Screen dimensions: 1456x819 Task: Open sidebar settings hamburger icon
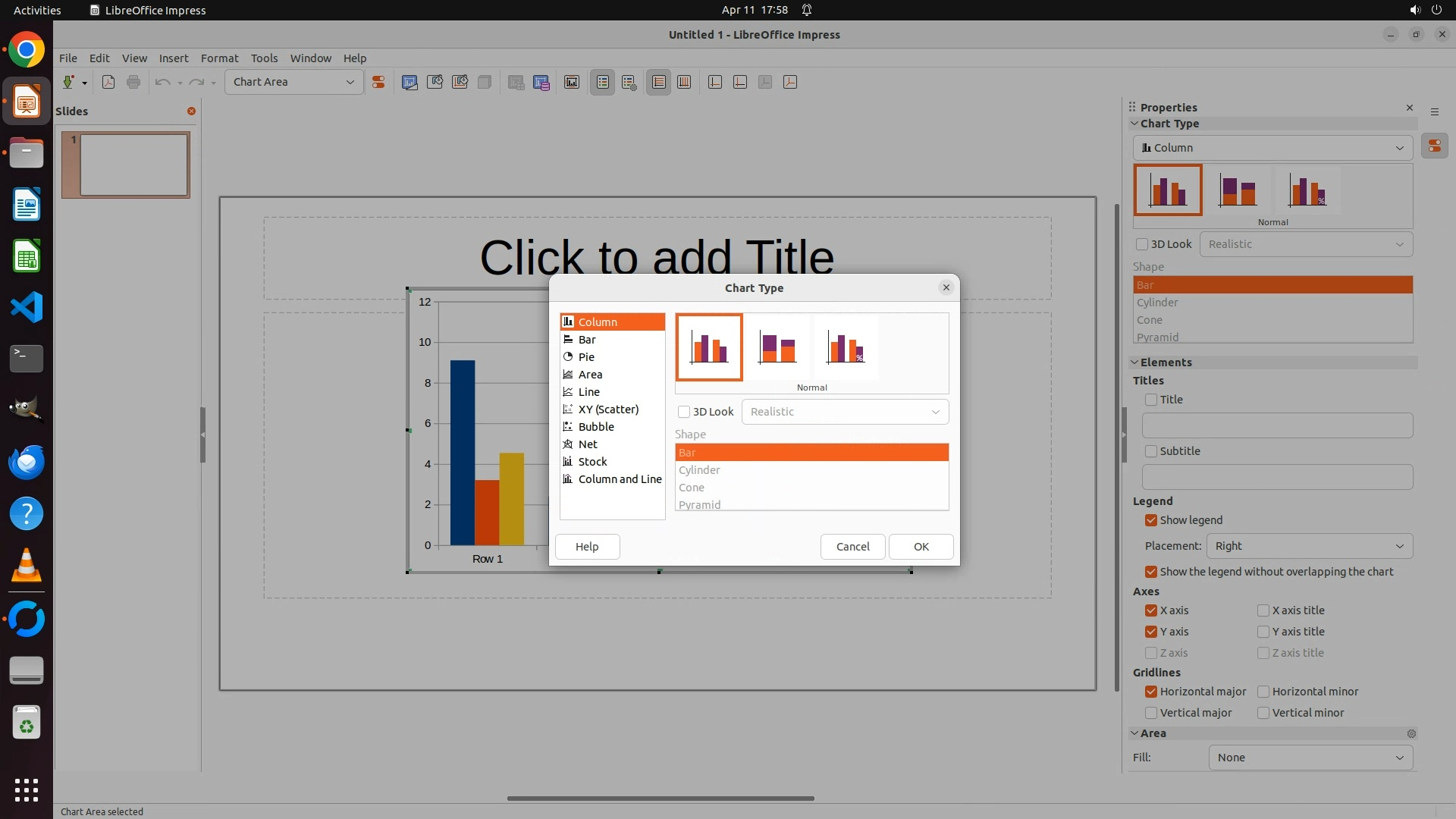click(x=1434, y=111)
